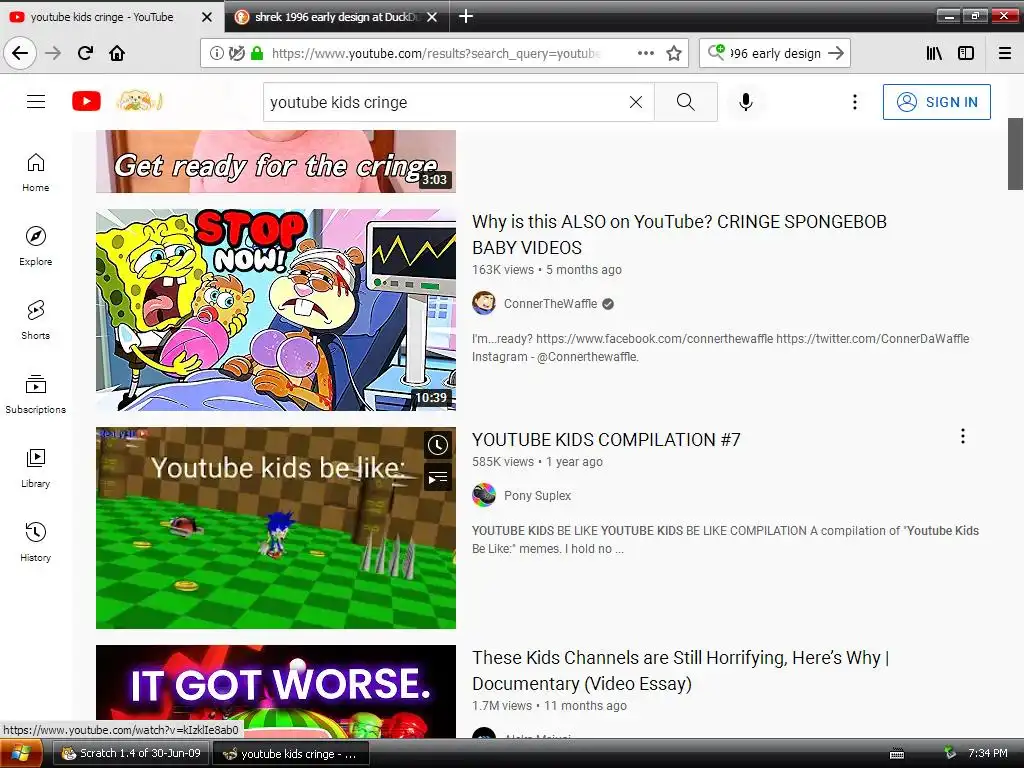This screenshot has width=1024, height=768.
Task: Open the Firefox hamburger menu
Action: point(1005,54)
